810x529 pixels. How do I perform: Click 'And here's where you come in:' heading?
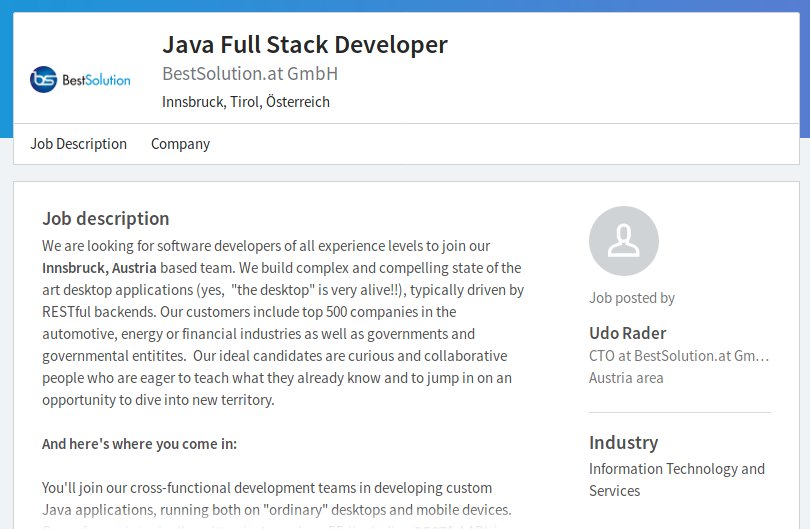click(139, 444)
